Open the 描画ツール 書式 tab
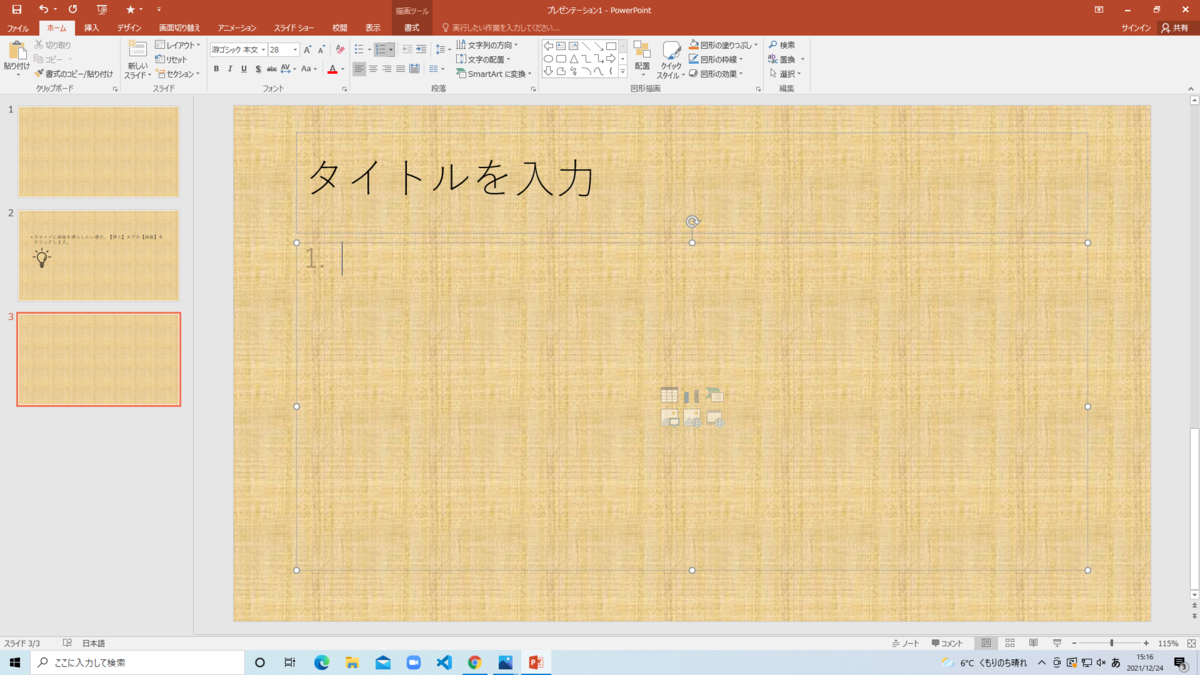Viewport: 1200px width, 675px height. click(x=410, y=28)
